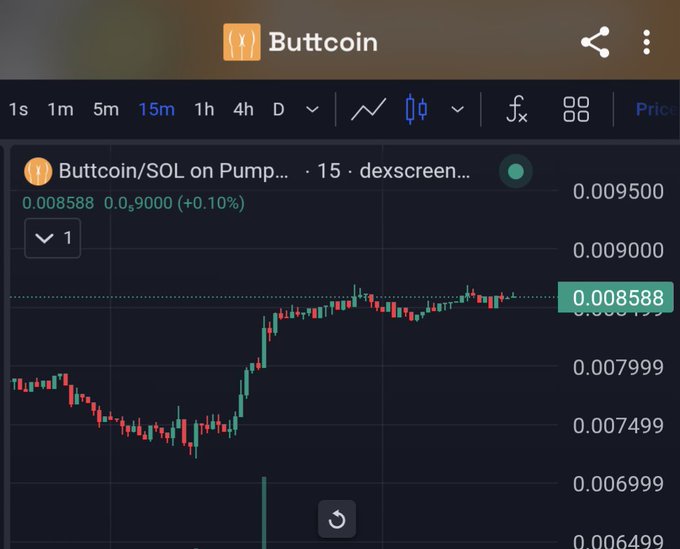
Task: Click the dexscreen source label in the legend
Action: [x=415, y=171]
